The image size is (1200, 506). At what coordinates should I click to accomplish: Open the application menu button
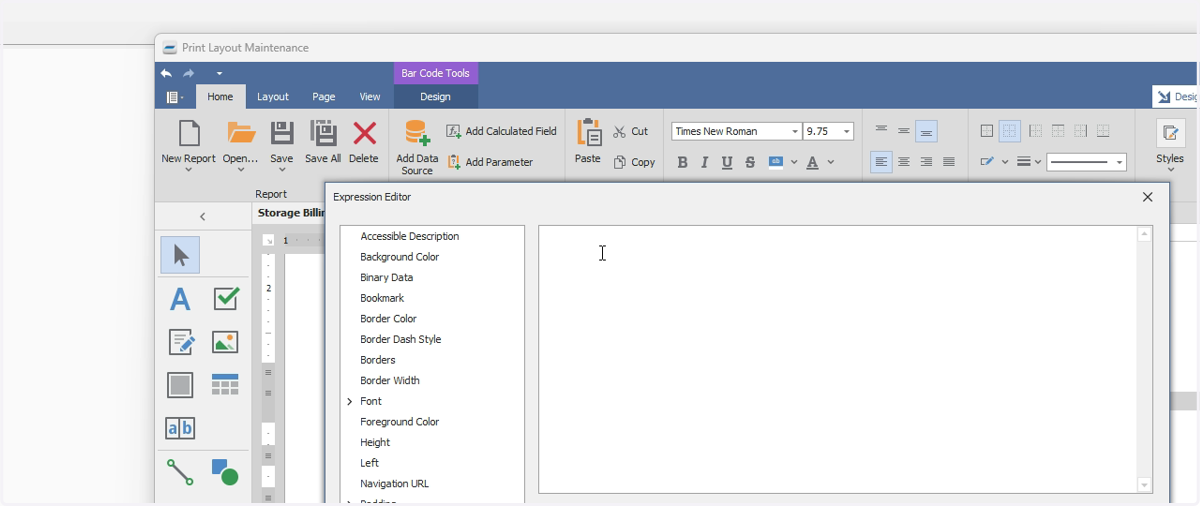pos(174,97)
